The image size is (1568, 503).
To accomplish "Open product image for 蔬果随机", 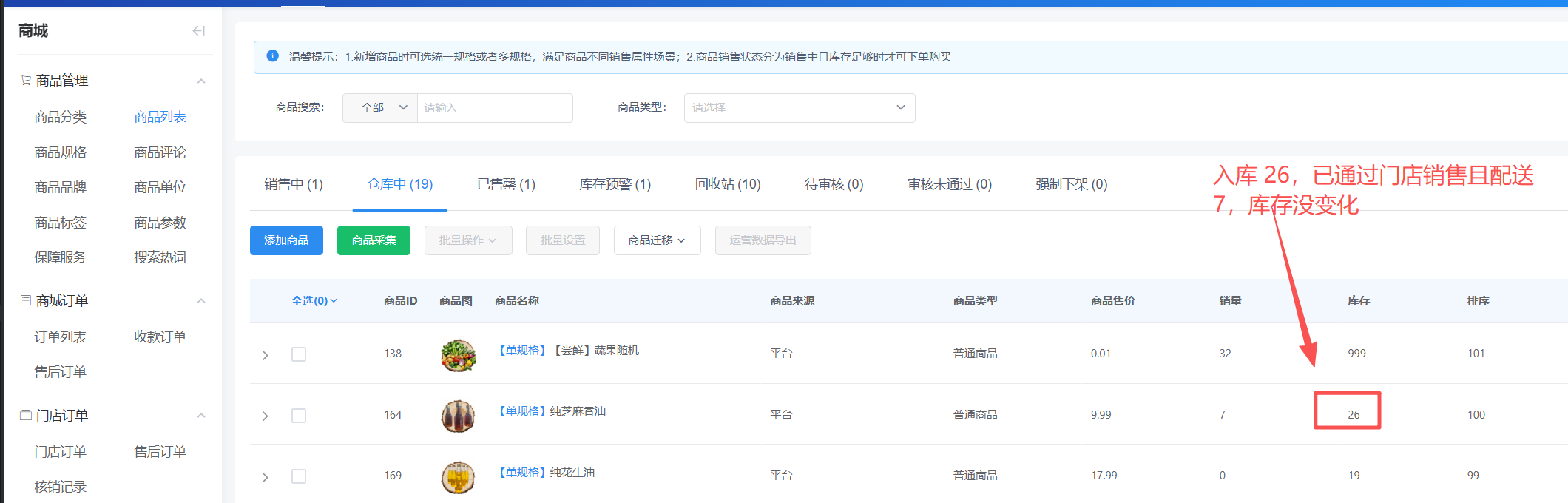I will pyautogui.click(x=458, y=354).
